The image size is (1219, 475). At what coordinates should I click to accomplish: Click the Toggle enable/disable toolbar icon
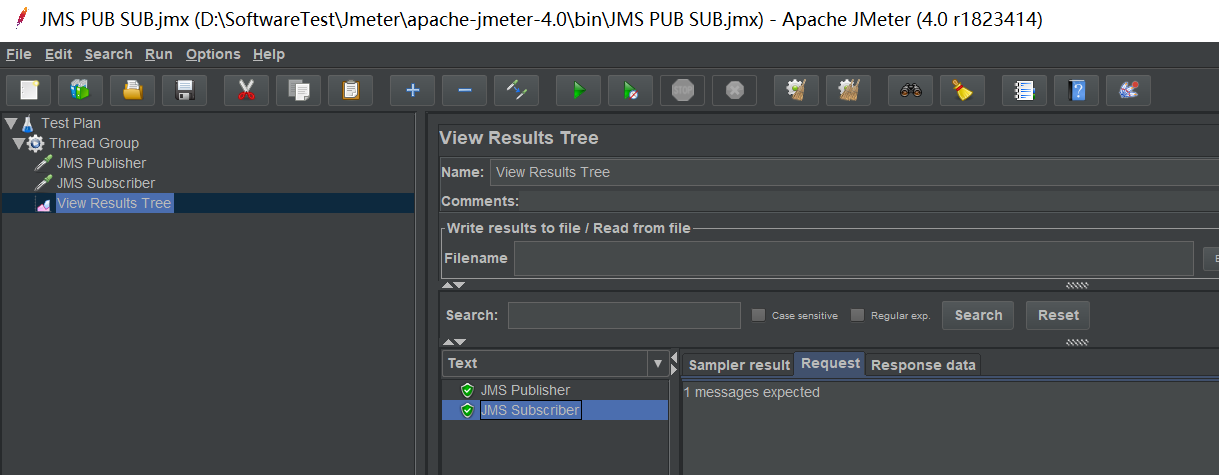pos(516,90)
